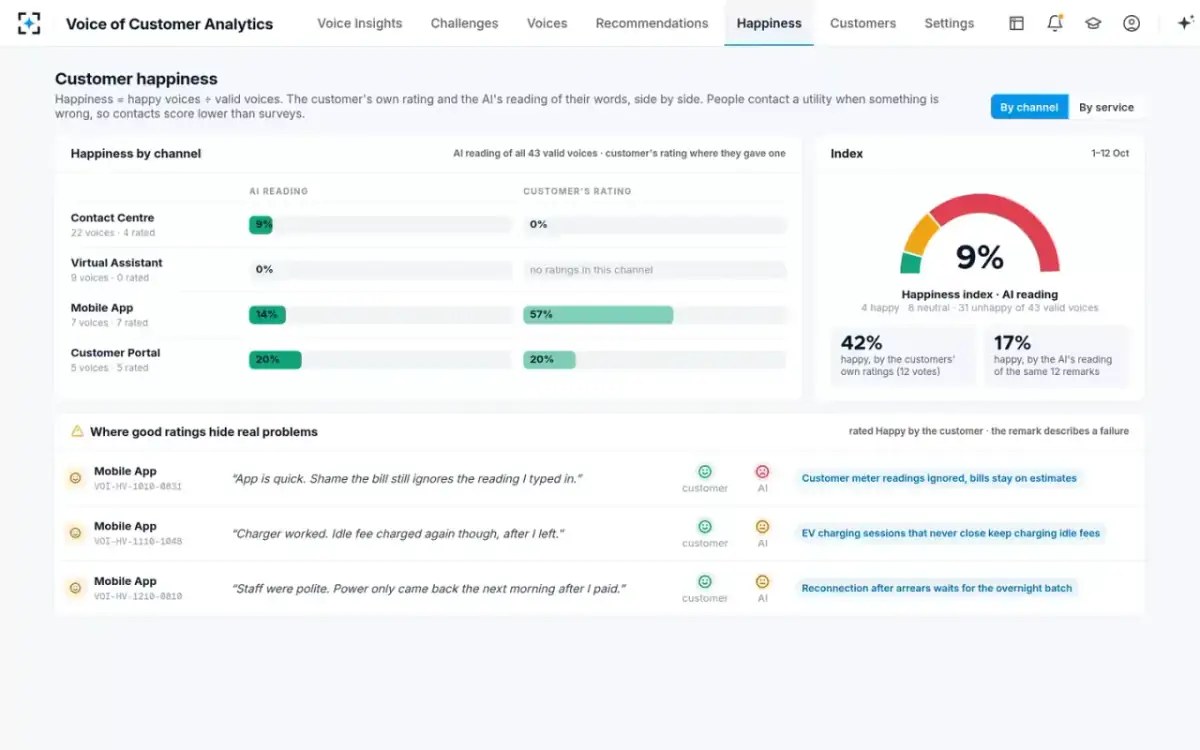Click the smiley icon beside VOI-HV-1110-1048
The image size is (1200, 750).
[x=75, y=533]
